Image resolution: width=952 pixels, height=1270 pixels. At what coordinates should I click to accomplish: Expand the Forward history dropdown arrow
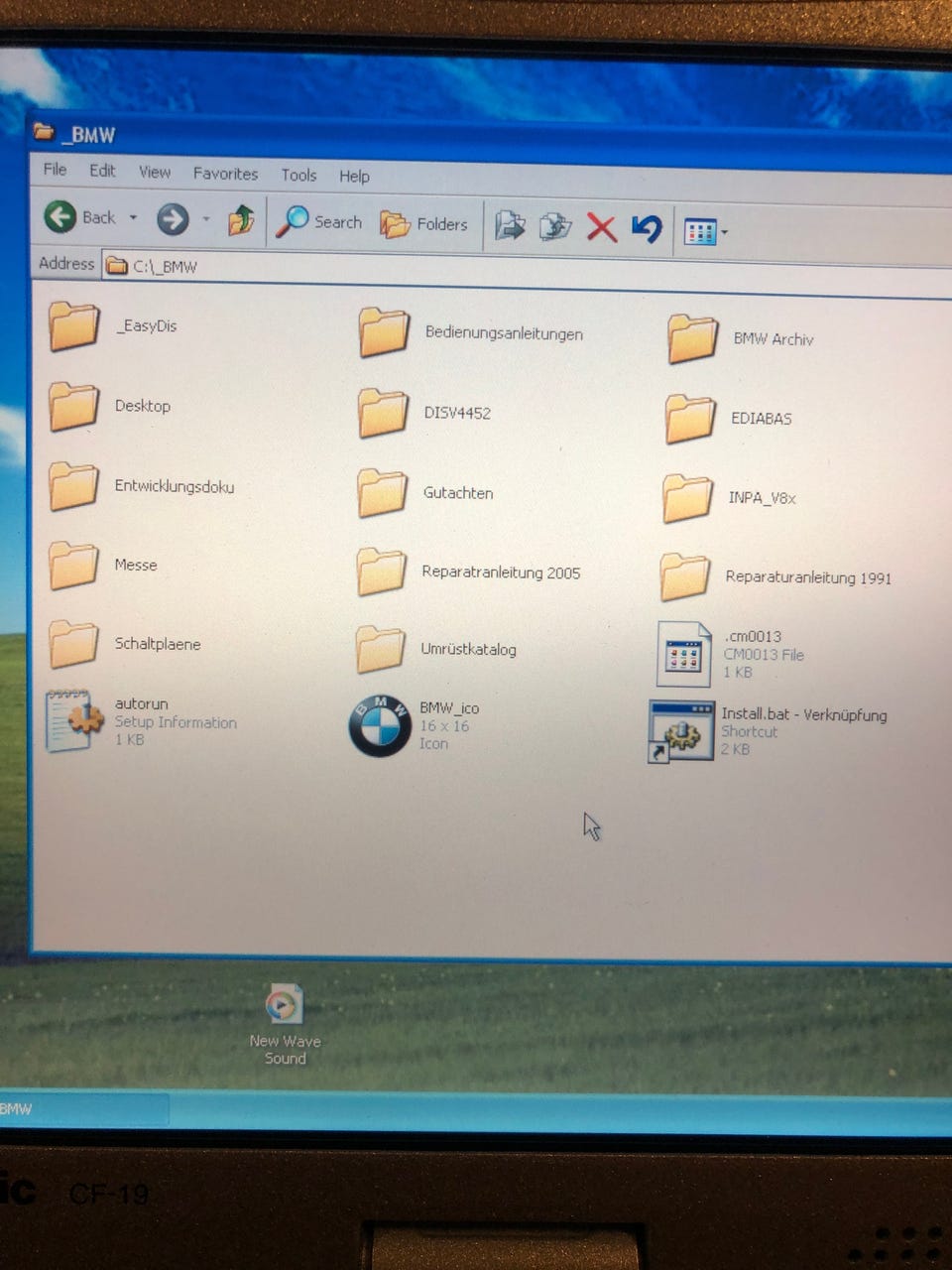click(x=206, y=219)
